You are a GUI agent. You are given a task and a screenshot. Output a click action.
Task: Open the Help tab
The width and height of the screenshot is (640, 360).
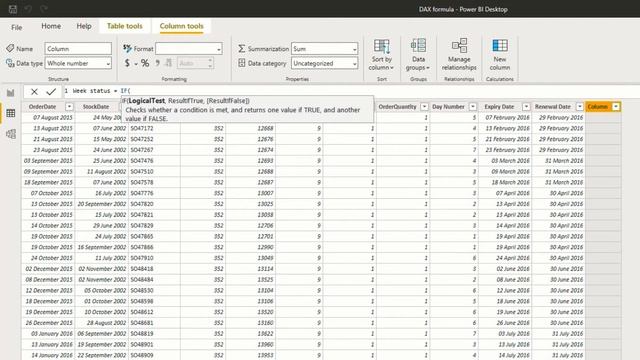(x=84, y=26)
